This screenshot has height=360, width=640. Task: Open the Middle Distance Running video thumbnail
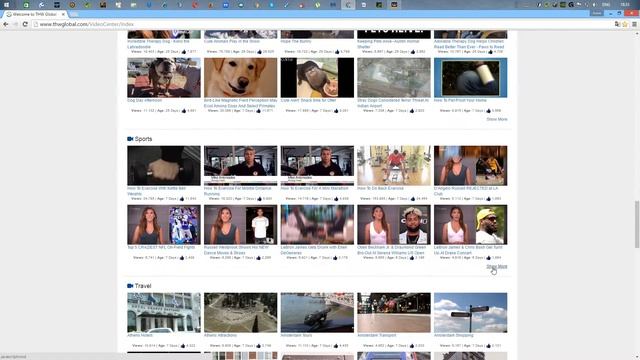click(240, 166)
